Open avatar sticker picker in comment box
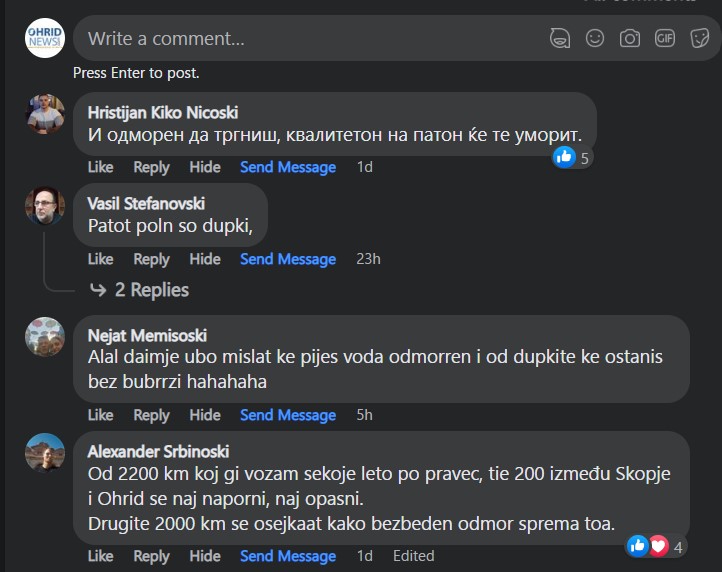The height and width of the screenshot is (572, 722). [x=560, y=38]
